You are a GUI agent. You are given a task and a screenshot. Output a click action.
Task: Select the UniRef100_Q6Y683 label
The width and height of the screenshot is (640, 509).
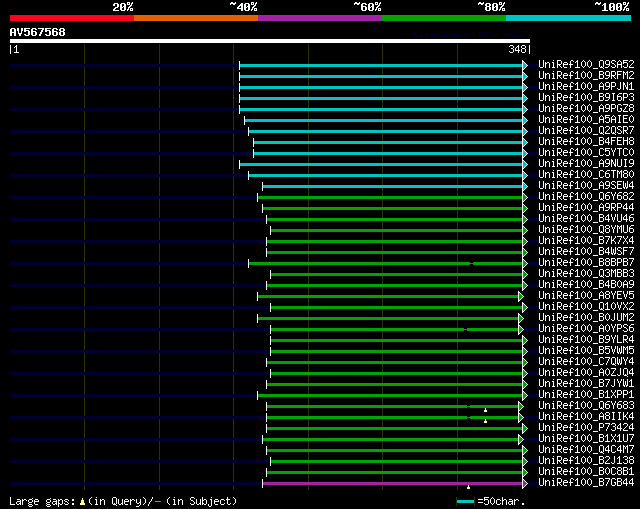(x=586, y=406)
